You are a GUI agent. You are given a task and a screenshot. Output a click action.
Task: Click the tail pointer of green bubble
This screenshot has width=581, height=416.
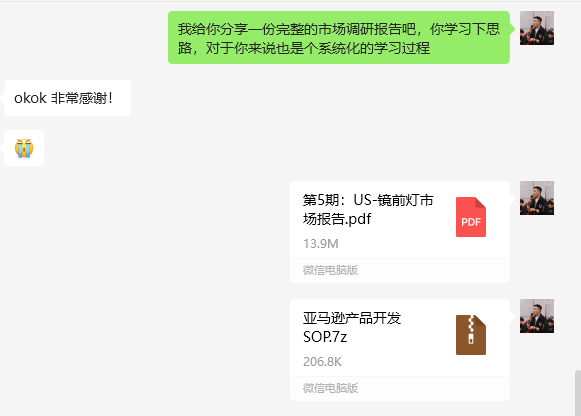click(512, 28)
